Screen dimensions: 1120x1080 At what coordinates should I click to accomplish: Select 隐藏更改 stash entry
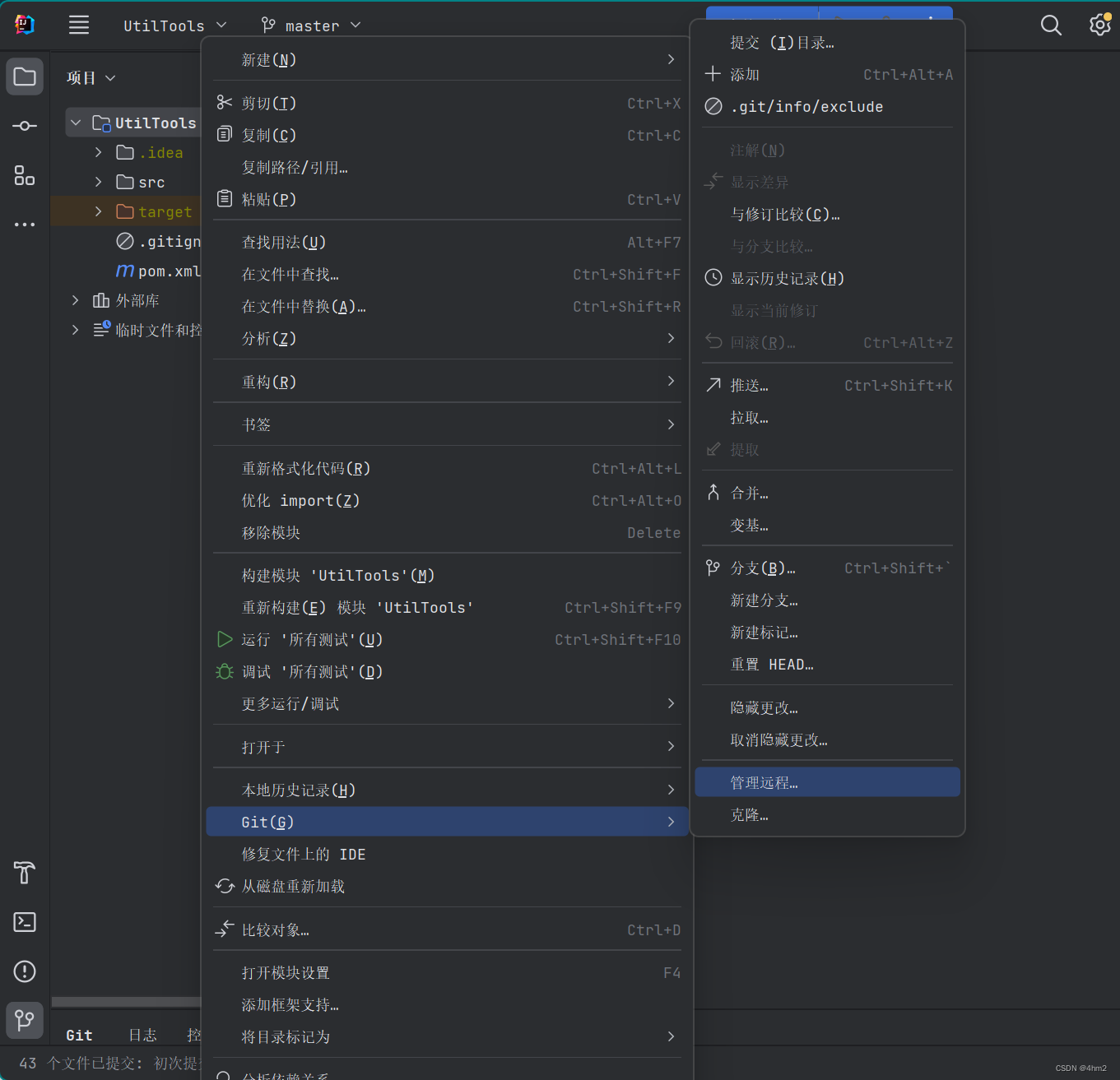[x=827, y=707]
